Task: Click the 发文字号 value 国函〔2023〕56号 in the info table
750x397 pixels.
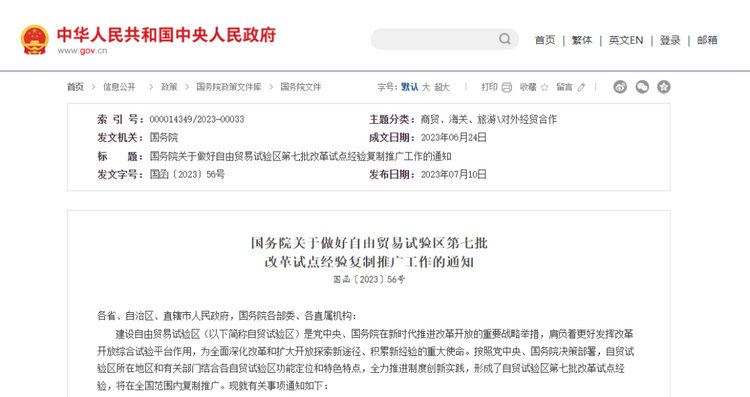Action: 187,175
